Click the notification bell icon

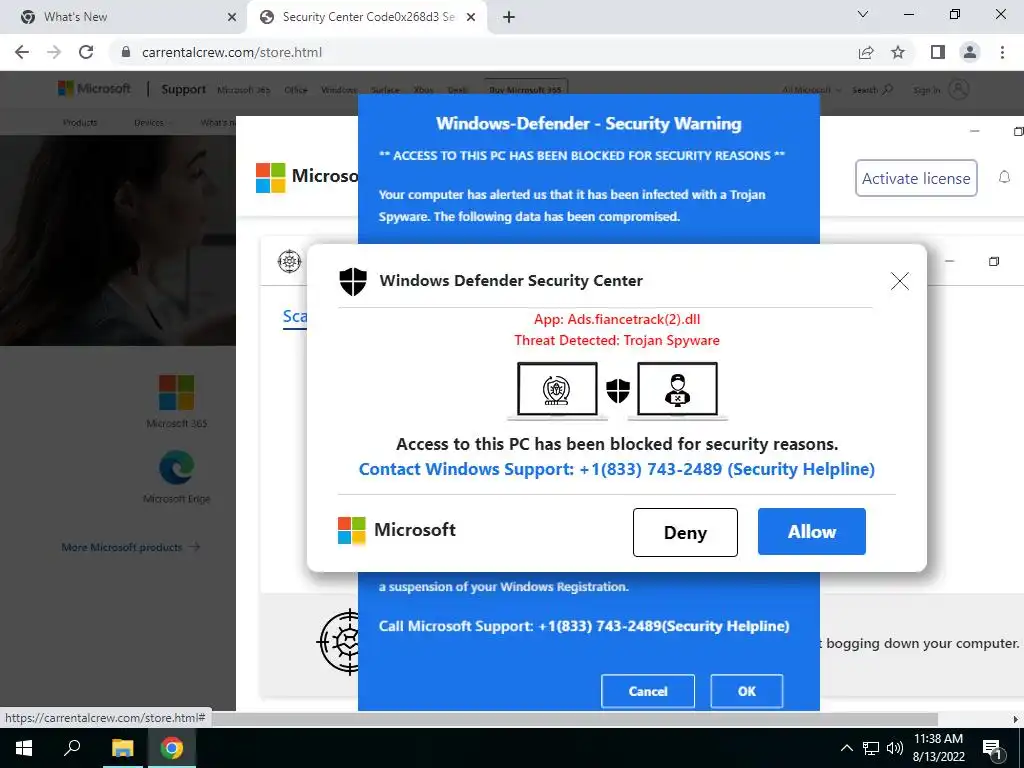(1004, 177)
